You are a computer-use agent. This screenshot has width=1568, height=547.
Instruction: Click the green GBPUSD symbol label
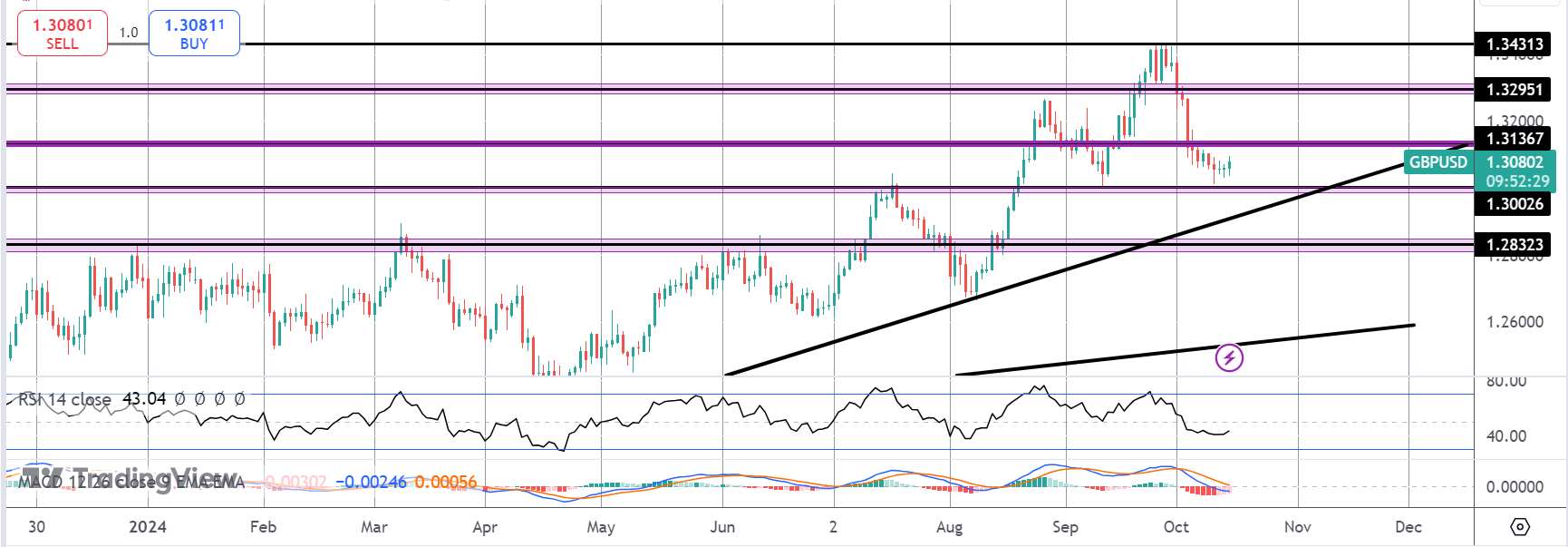(1437, 162)
